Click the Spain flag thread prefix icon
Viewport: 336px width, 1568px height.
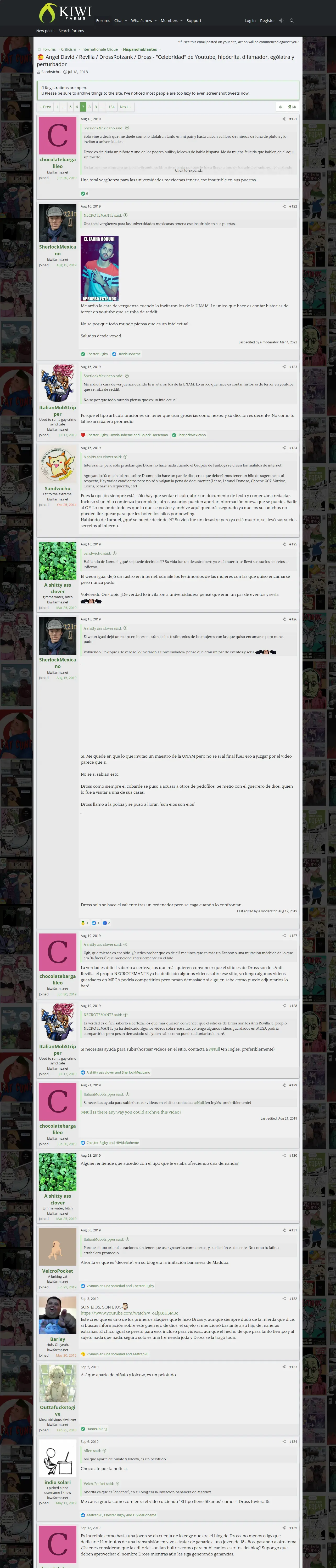[40, 57]
